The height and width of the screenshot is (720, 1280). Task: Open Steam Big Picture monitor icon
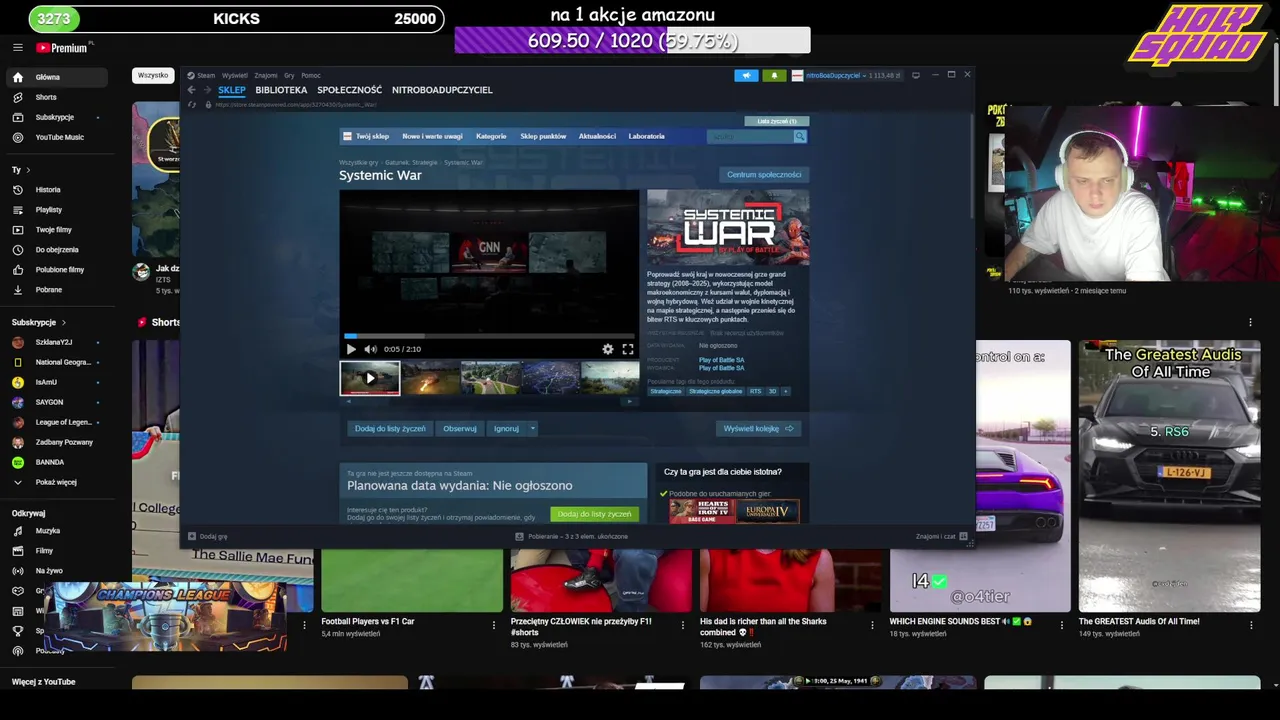point(915,75)
